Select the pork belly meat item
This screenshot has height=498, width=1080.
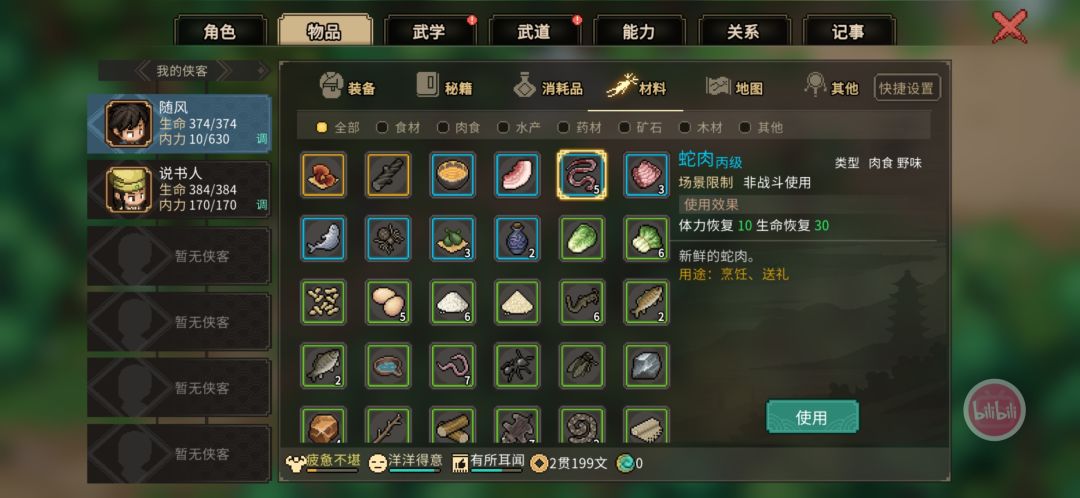518,175
